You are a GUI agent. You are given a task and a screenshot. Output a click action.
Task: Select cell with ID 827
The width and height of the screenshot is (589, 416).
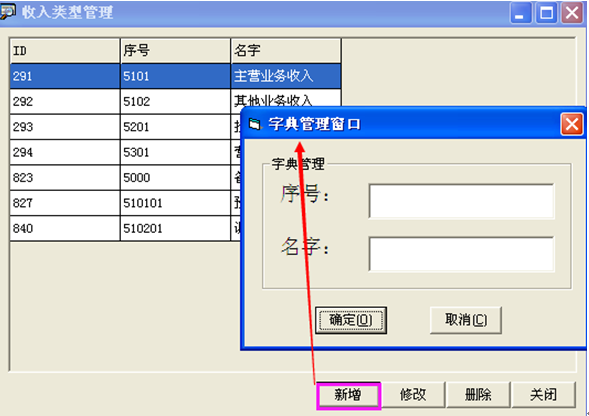[x=65, y=203]
